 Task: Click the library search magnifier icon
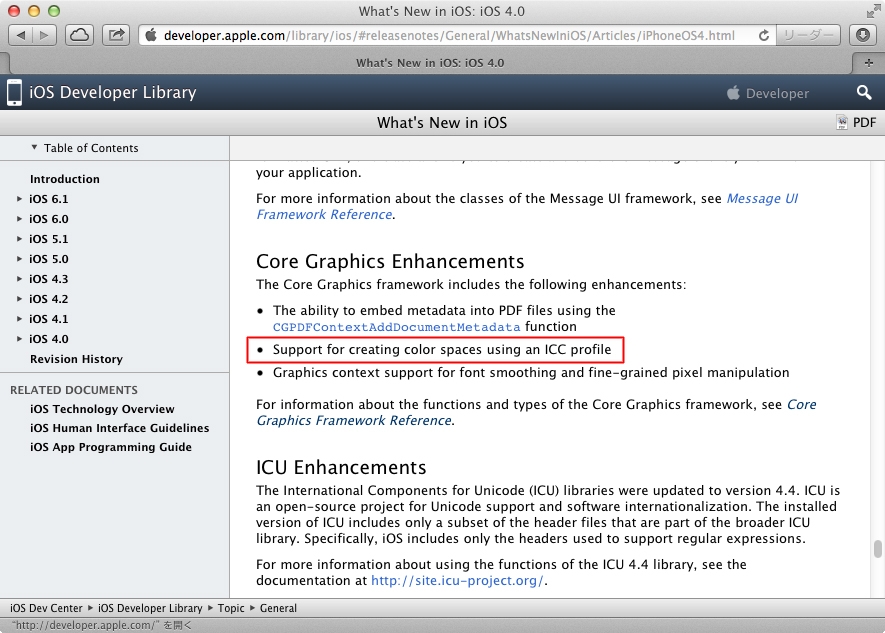864,93
